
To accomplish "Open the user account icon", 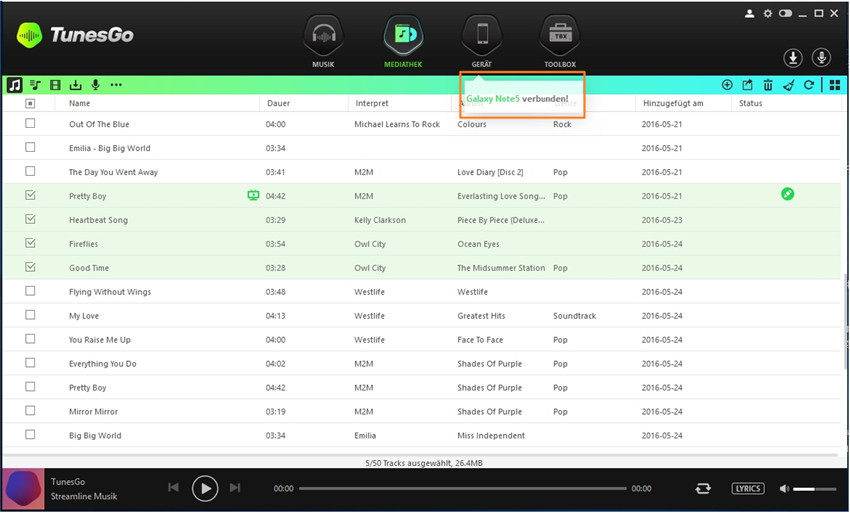I will (x=749, y=14).
